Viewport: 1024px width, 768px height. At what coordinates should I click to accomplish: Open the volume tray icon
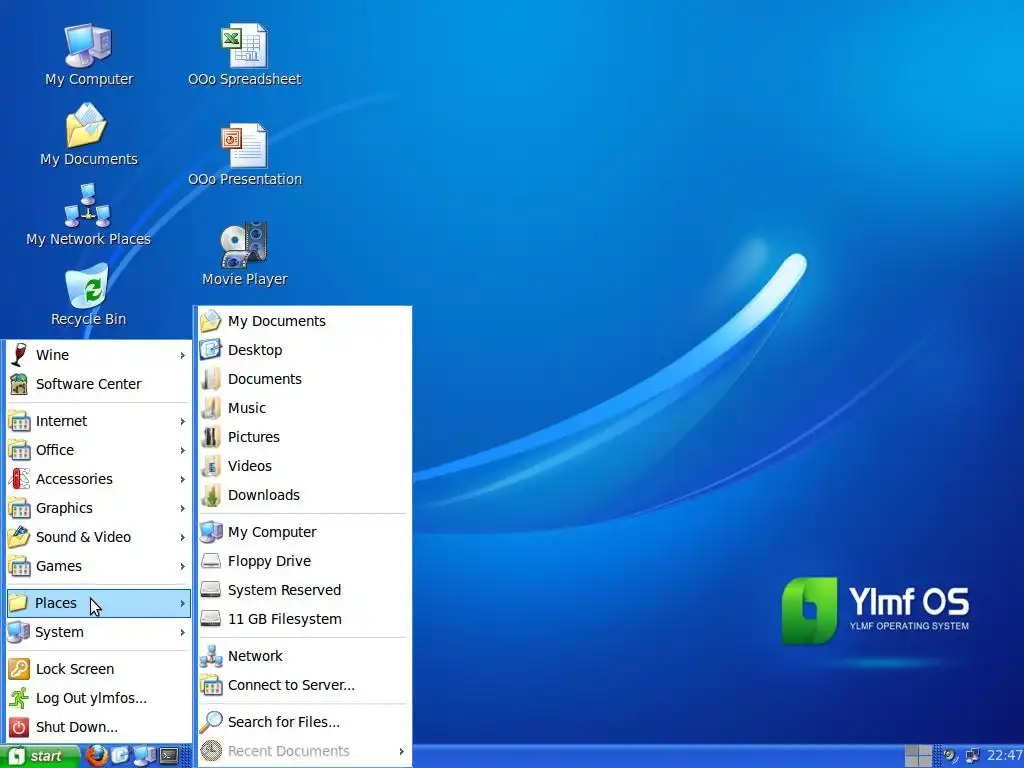950,756
